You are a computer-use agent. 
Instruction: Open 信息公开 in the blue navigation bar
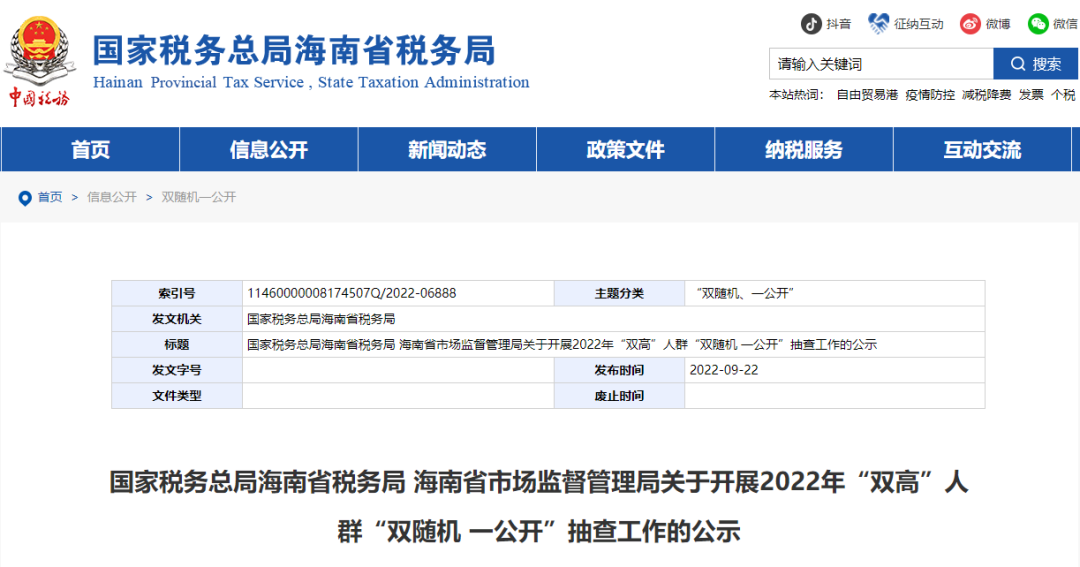point(268,150)
